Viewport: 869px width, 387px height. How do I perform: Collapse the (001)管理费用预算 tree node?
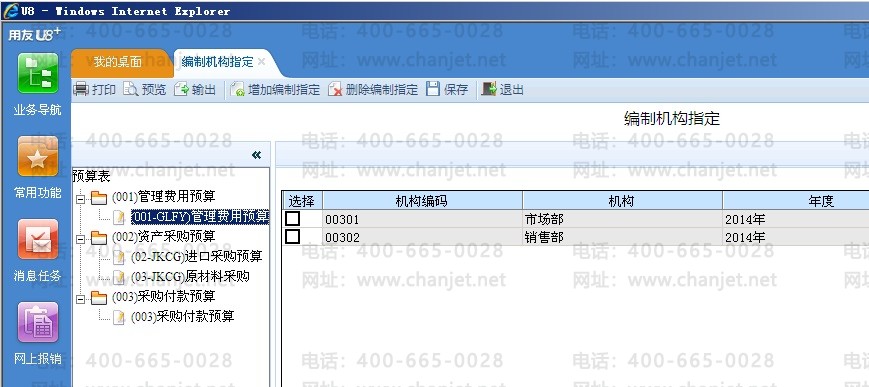click(80, 198)
